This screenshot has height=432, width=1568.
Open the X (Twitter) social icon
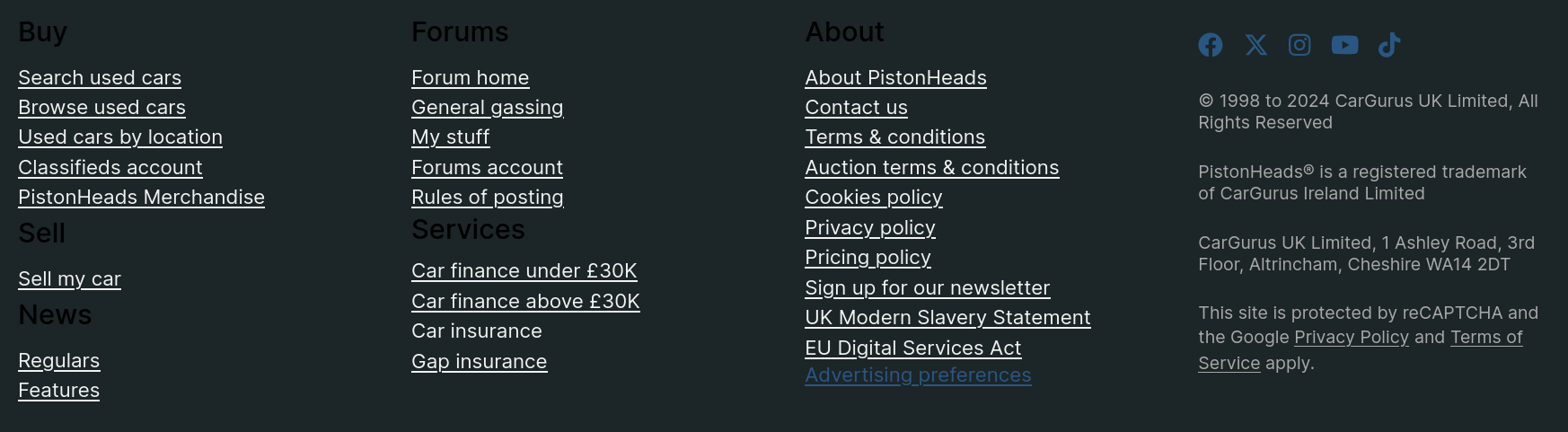coord(1255,45)
